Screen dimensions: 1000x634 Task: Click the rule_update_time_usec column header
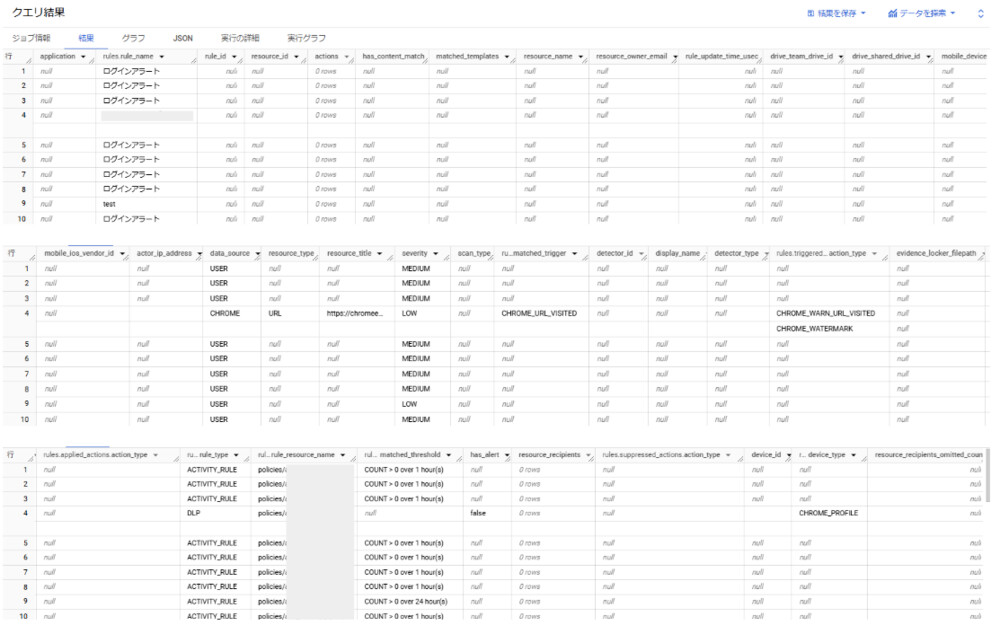click(721, 57)
